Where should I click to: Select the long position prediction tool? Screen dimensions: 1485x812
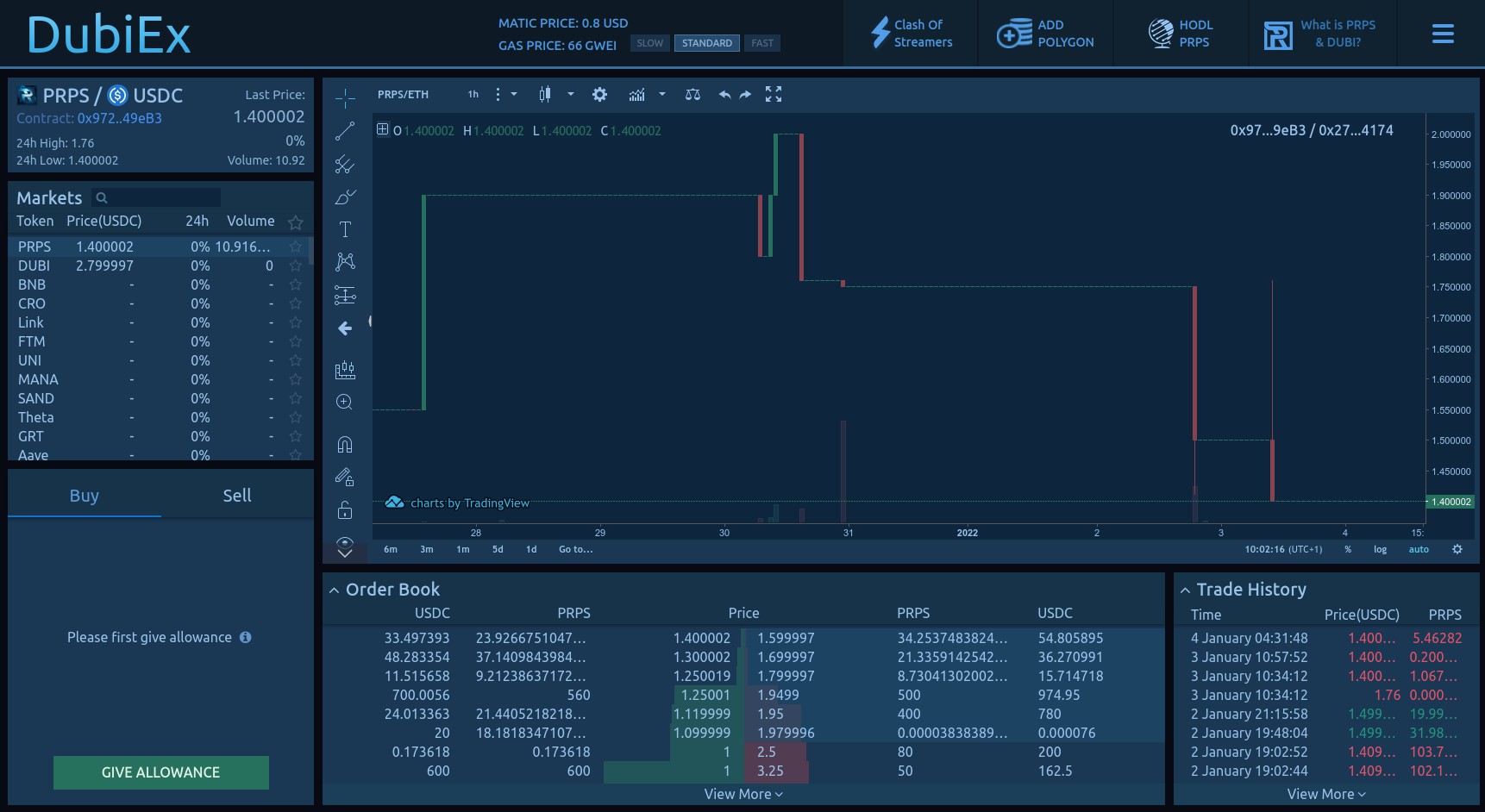345,296
